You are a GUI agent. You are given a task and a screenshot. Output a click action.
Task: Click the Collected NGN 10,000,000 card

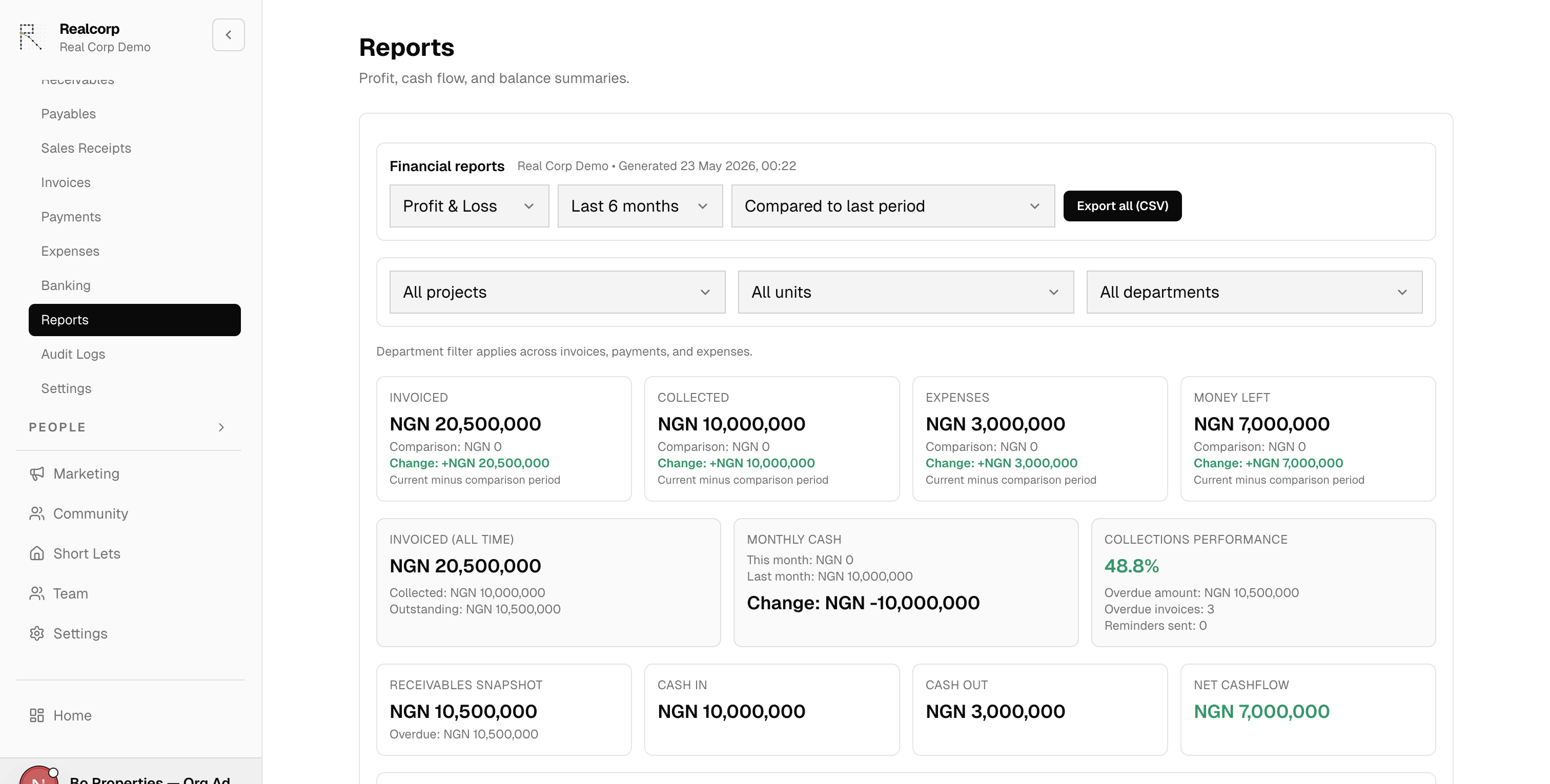772,439
